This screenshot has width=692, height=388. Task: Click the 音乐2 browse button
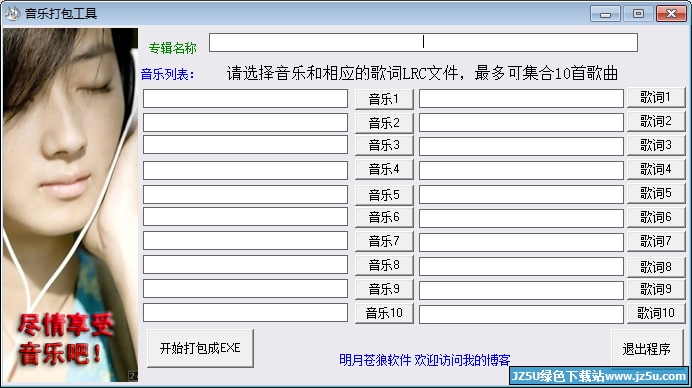384,123
